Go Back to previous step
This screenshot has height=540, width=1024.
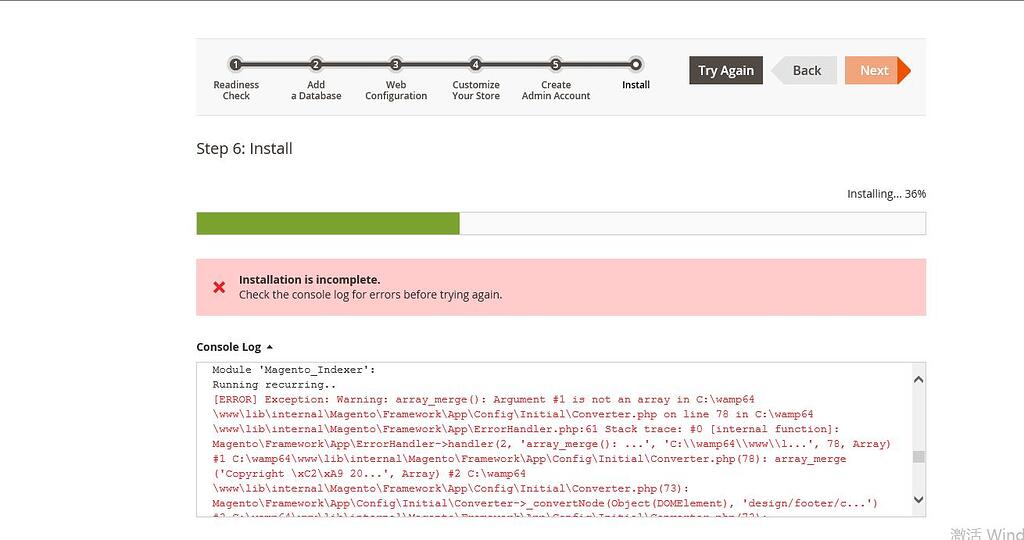(804, 71)
